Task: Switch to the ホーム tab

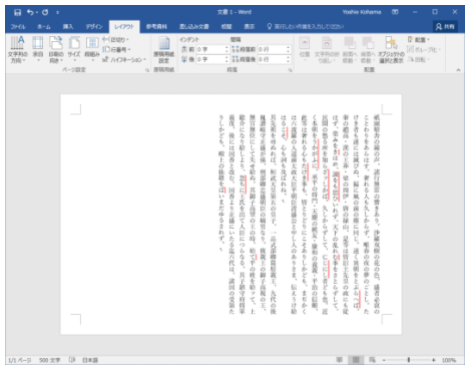Action: (44, 27)
